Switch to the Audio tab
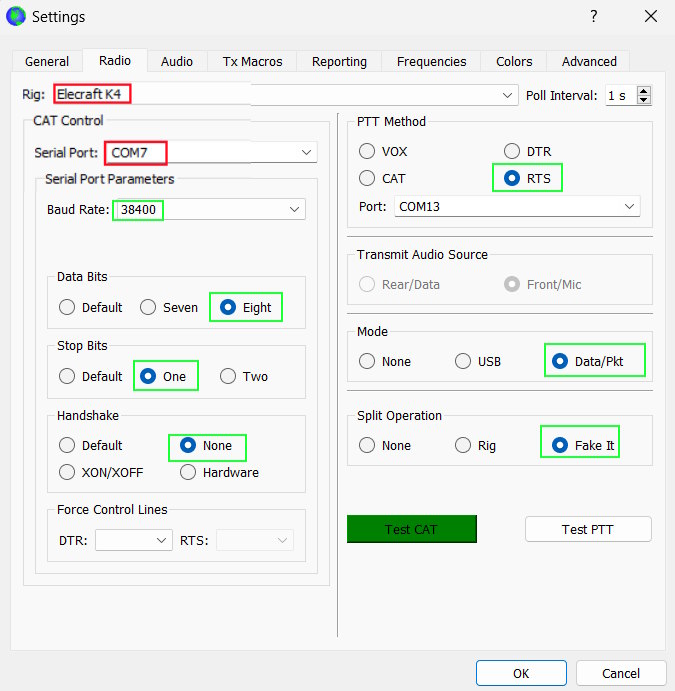The width and height of the screenshot is (675, 691). pos(177,61)
